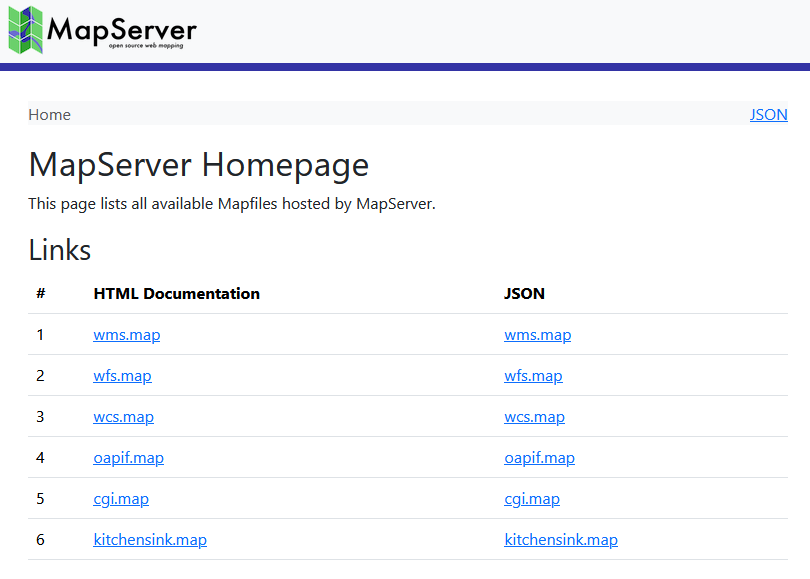This screenshot has height=579, width=810.
Task: Open wms.map HTML documentation
Action: 126,334
